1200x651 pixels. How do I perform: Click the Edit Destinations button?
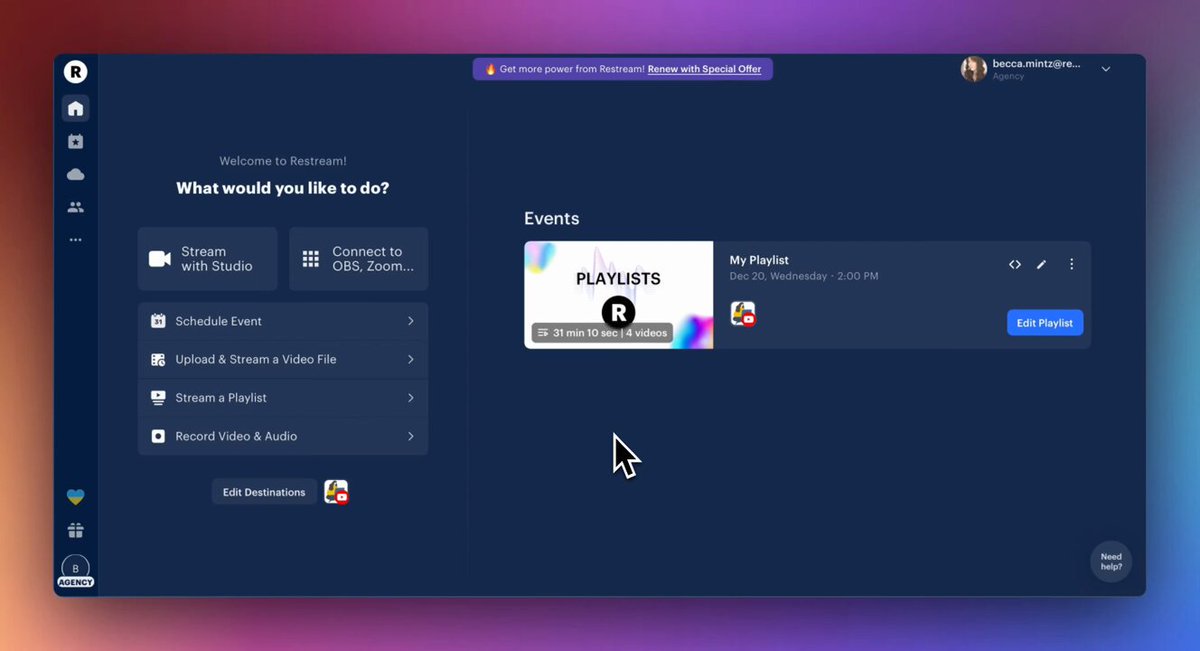pyautogui.click(x=264, y=492)
